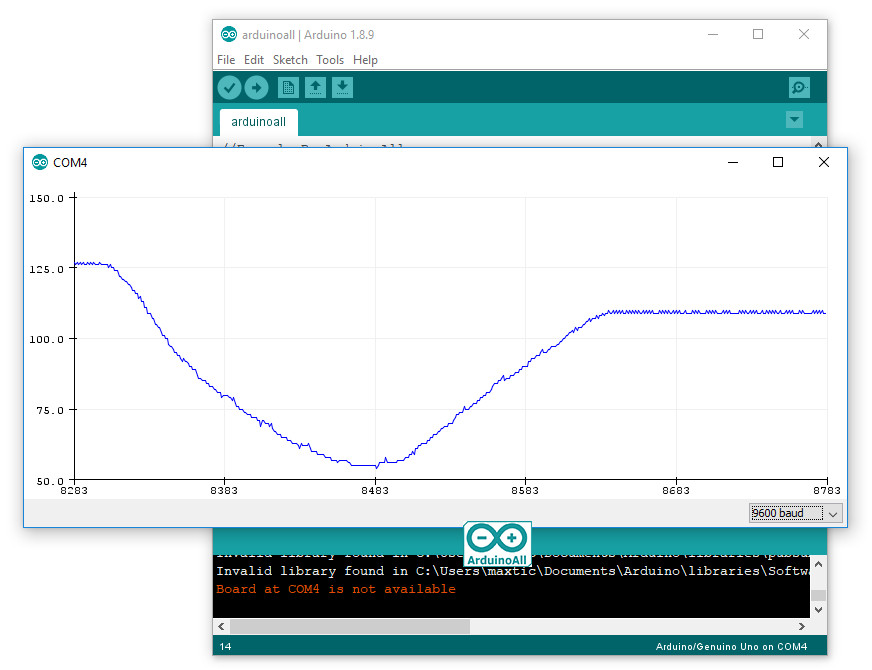The width and height of the screenshot is (872, 670).
Task: Click the console's scroll-down arrow
Action: click(x=818, y=609)
